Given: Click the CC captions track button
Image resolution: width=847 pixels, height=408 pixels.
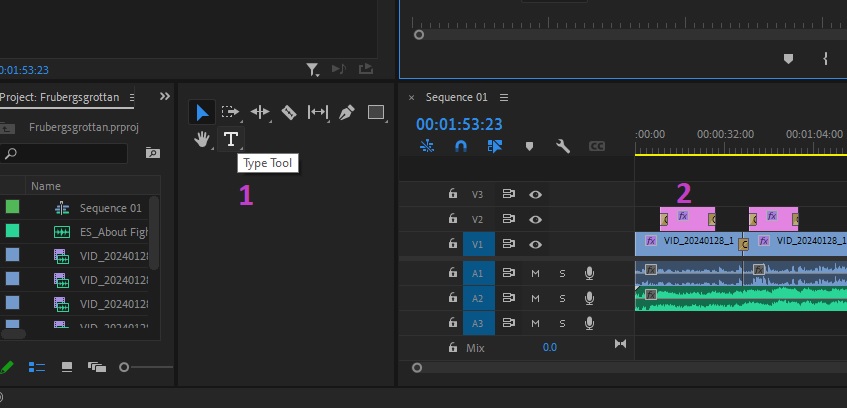Looking at the screenshot, I should click(596, 146).
